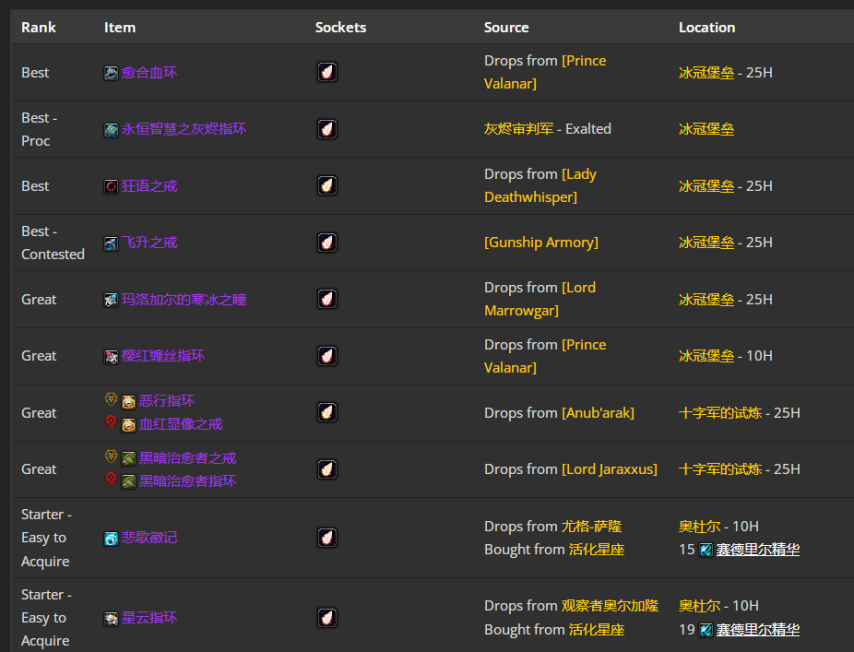Click the Horde faction icon beside 血红显像之戒

[x=111, y=423]
